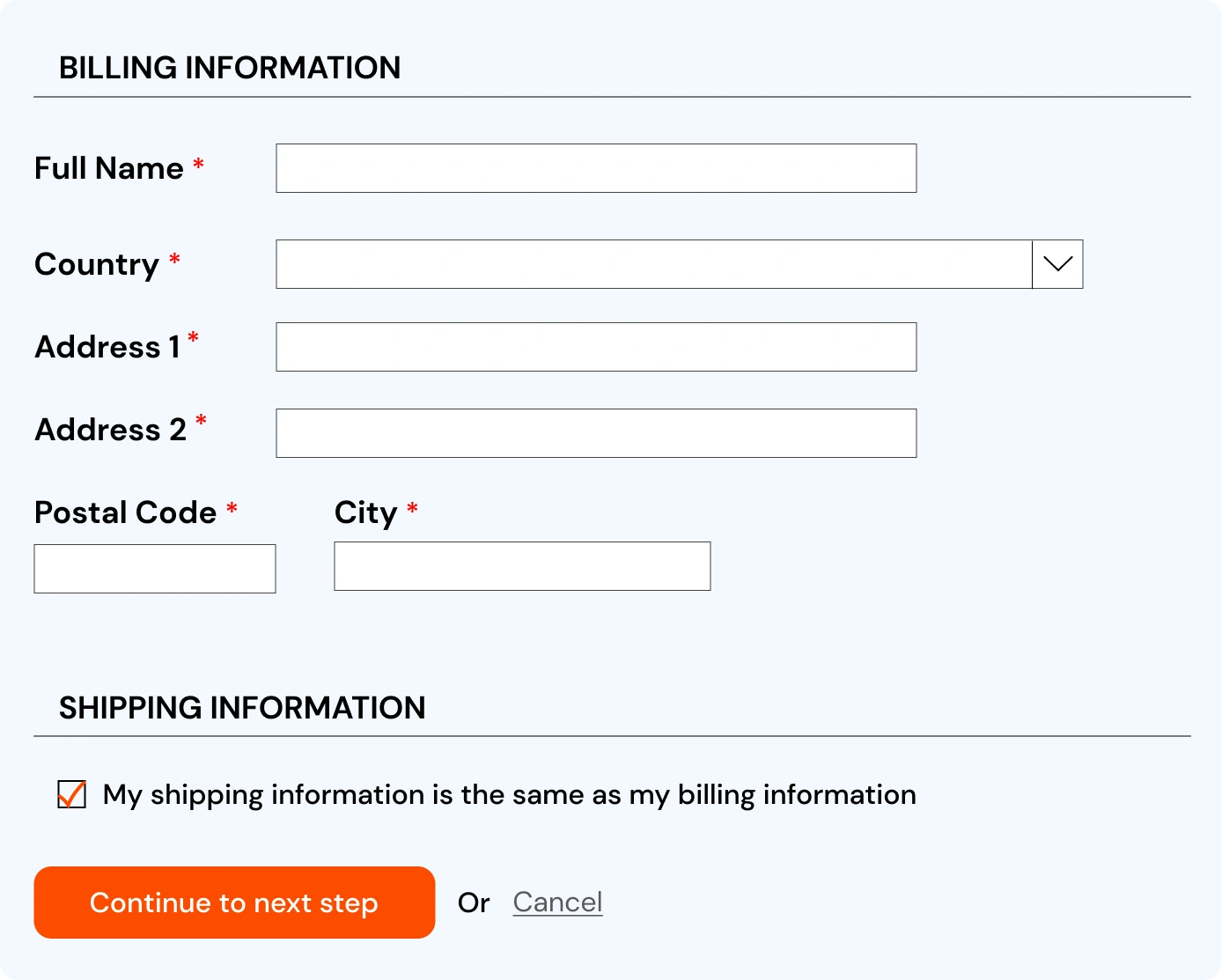Click the Country label text
This screenshot has height=980, width=1222.
pyautogui.click(x=97, y=264)
